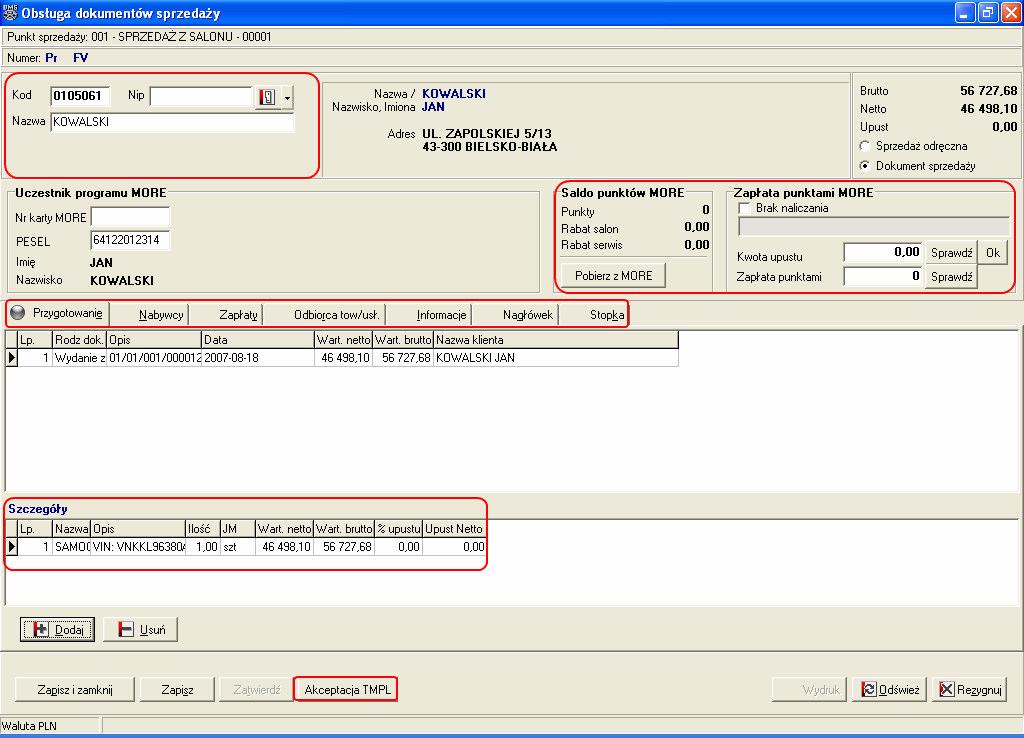Open the Informacje tab
The width and height of the screenshot is (1024, 738).
441,315
